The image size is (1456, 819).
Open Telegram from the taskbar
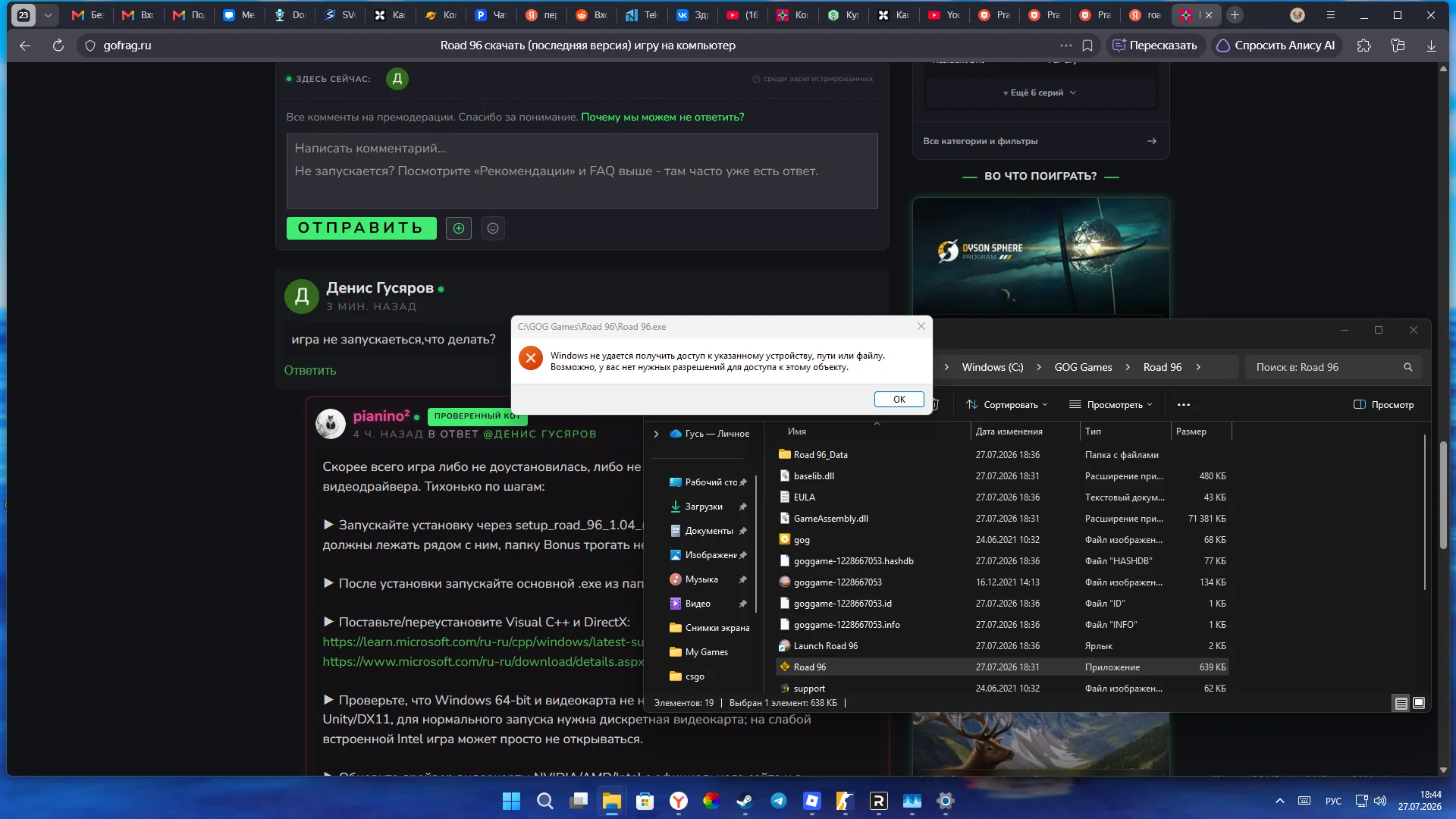[x=779, y=801]
